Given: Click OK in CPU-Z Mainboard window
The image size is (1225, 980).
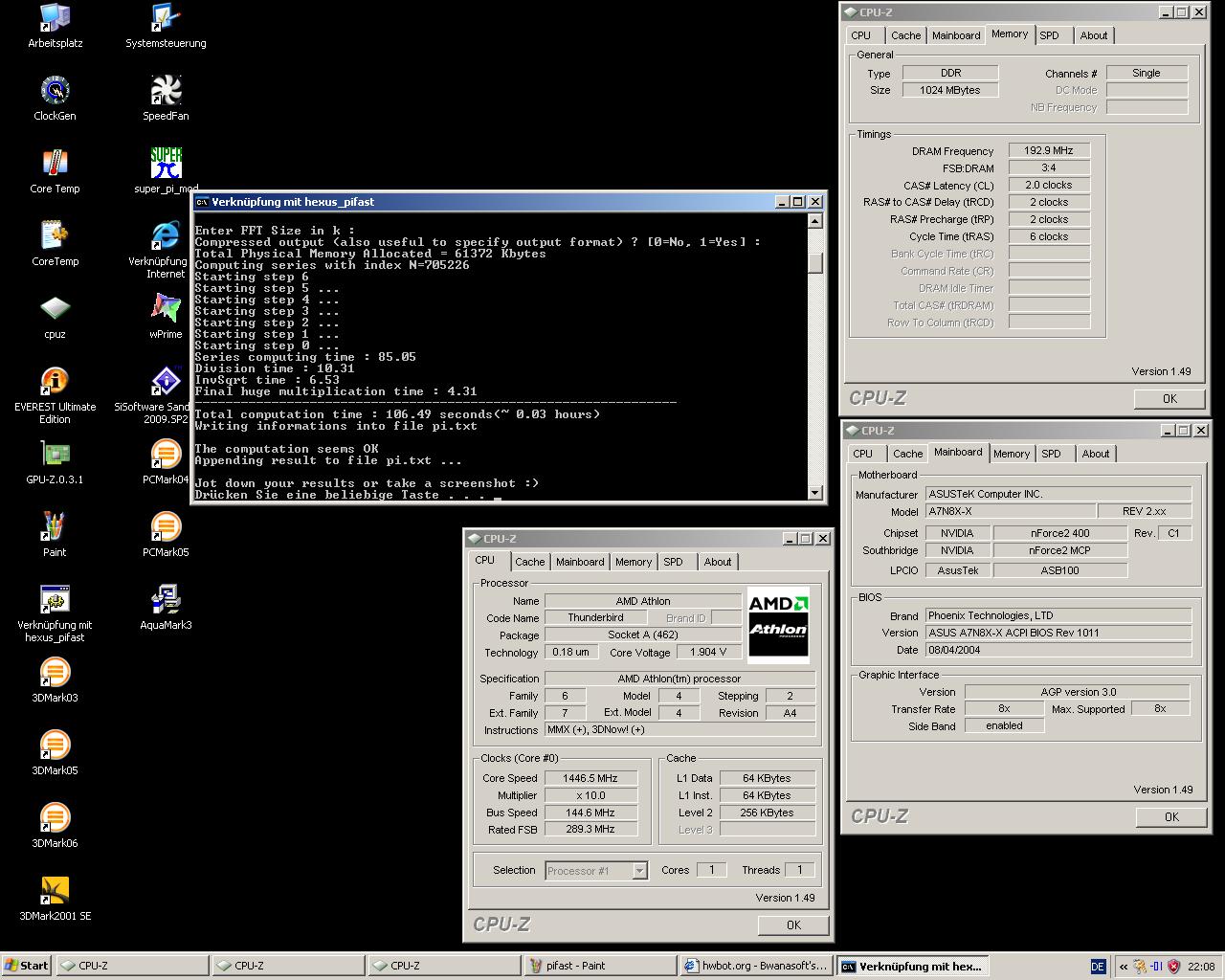Looking at the screenshot, I should coord(1171,816).
